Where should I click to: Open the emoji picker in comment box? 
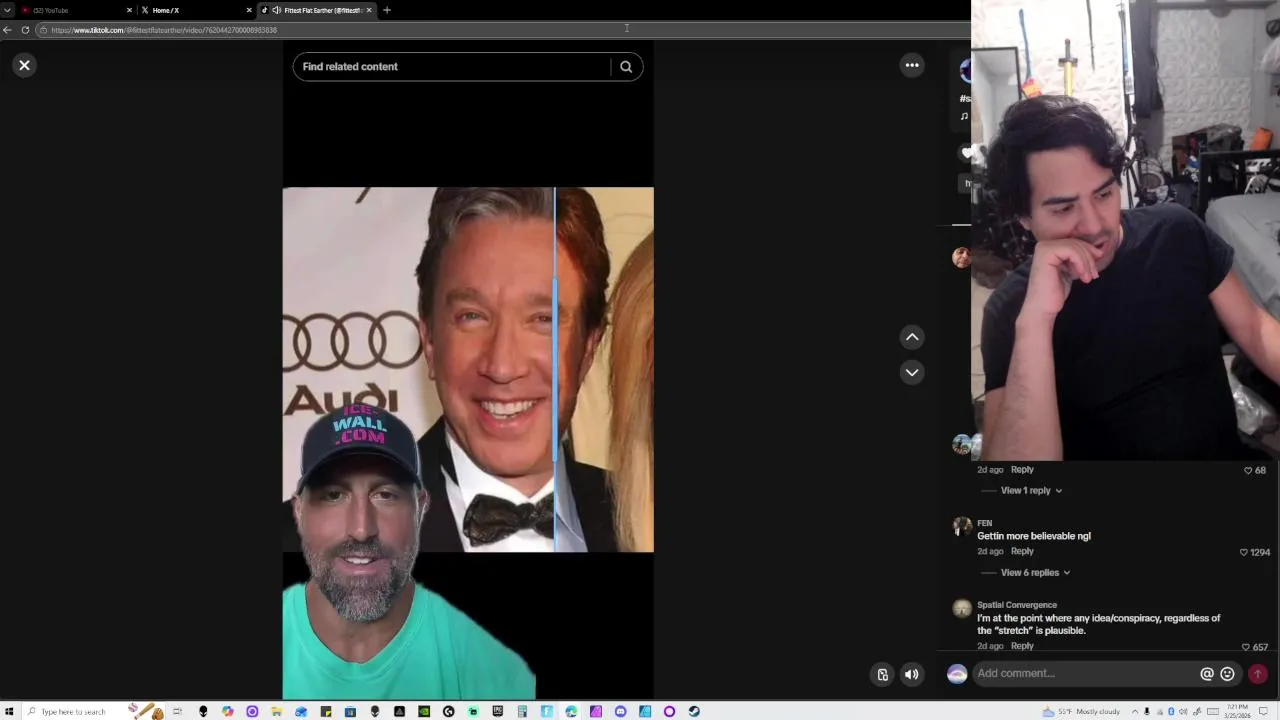1228,674
